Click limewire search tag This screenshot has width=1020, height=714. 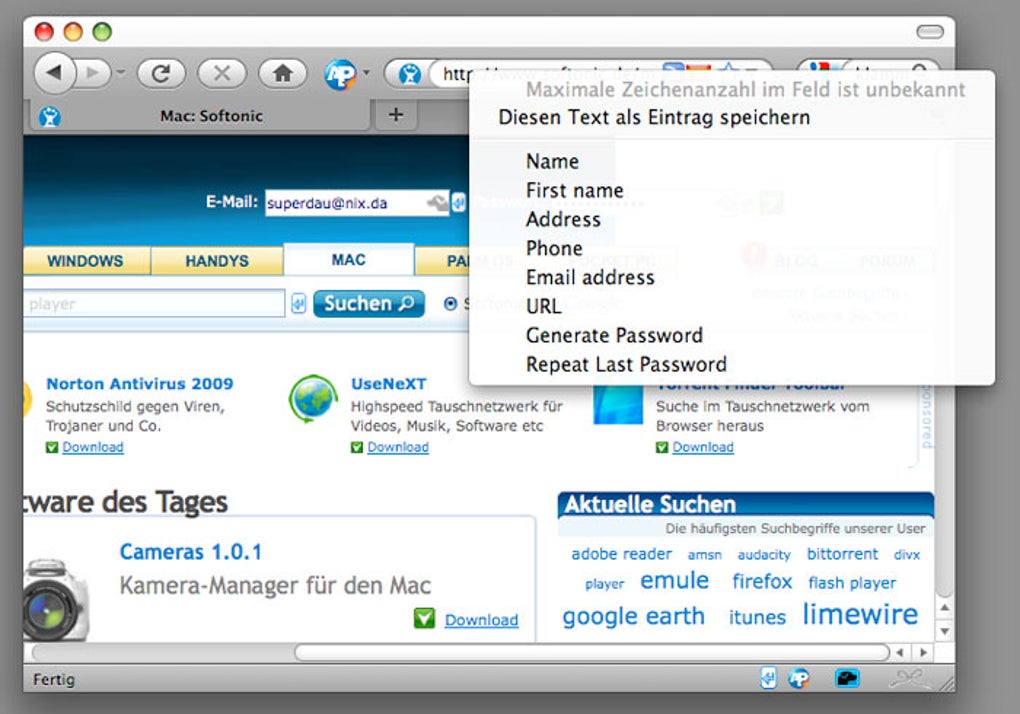(x=860, y=615)
